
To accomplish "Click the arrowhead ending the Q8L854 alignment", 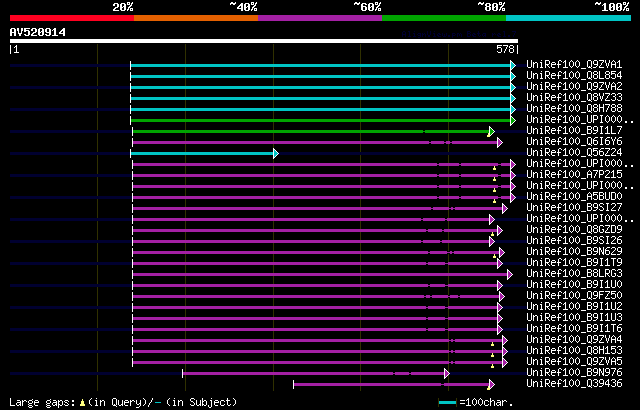I will coord(513,77).
